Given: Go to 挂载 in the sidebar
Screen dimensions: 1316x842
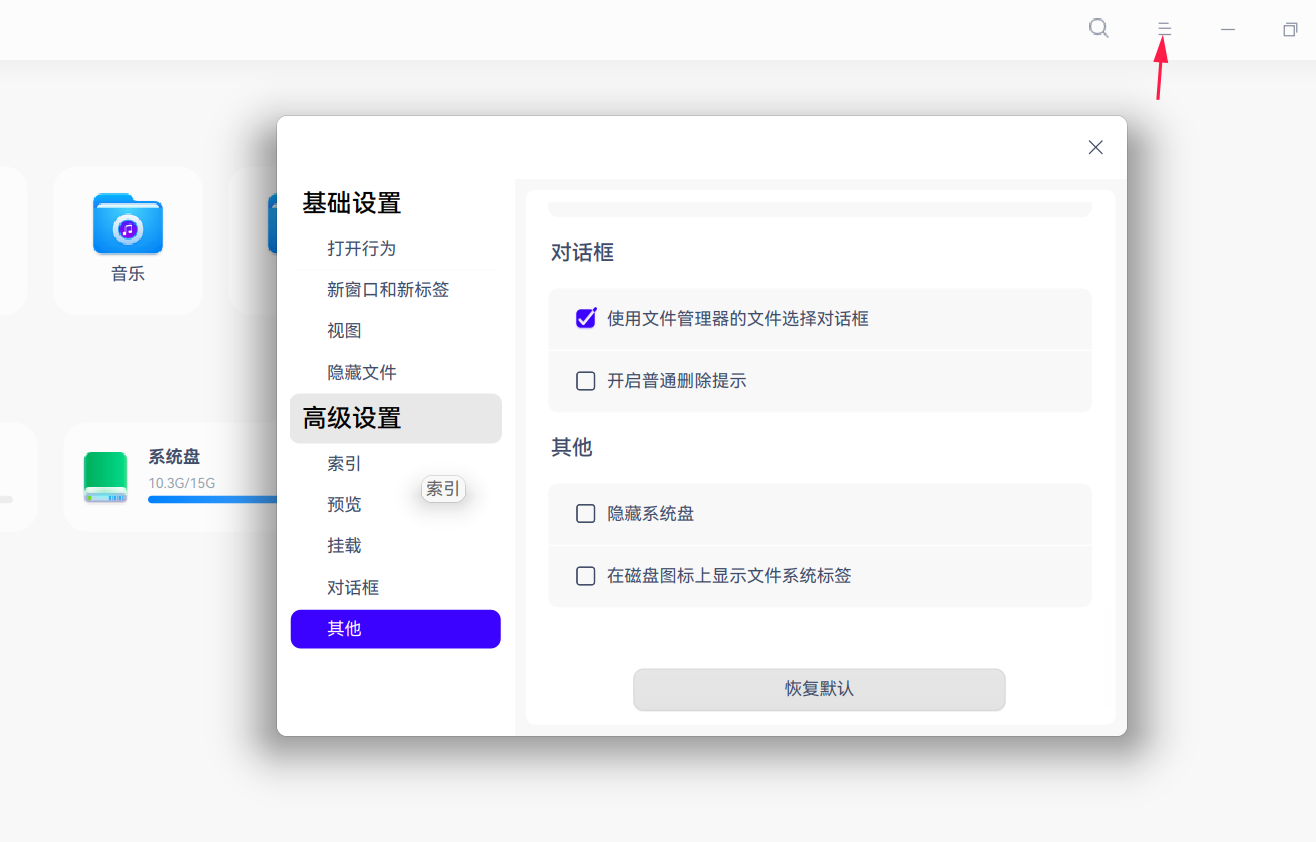Looking at the screenshot, I should coord(395,546).
